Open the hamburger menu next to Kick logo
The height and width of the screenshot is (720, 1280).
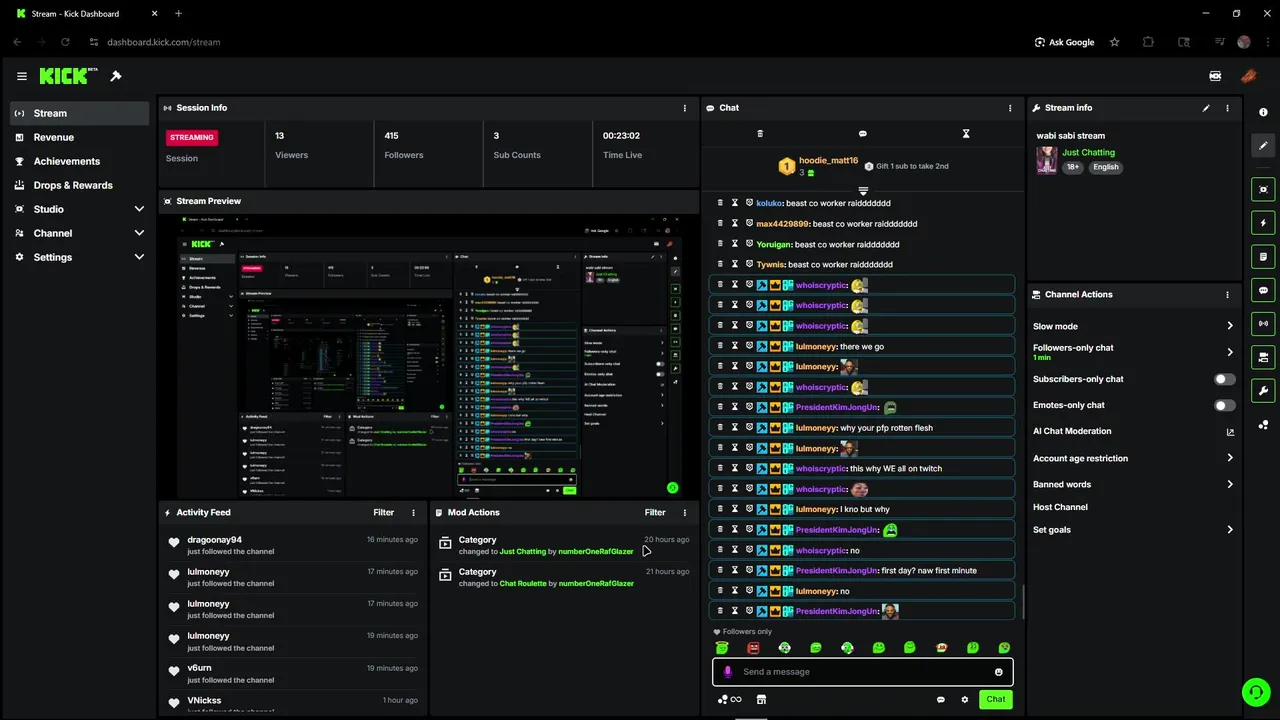point(22,76)
